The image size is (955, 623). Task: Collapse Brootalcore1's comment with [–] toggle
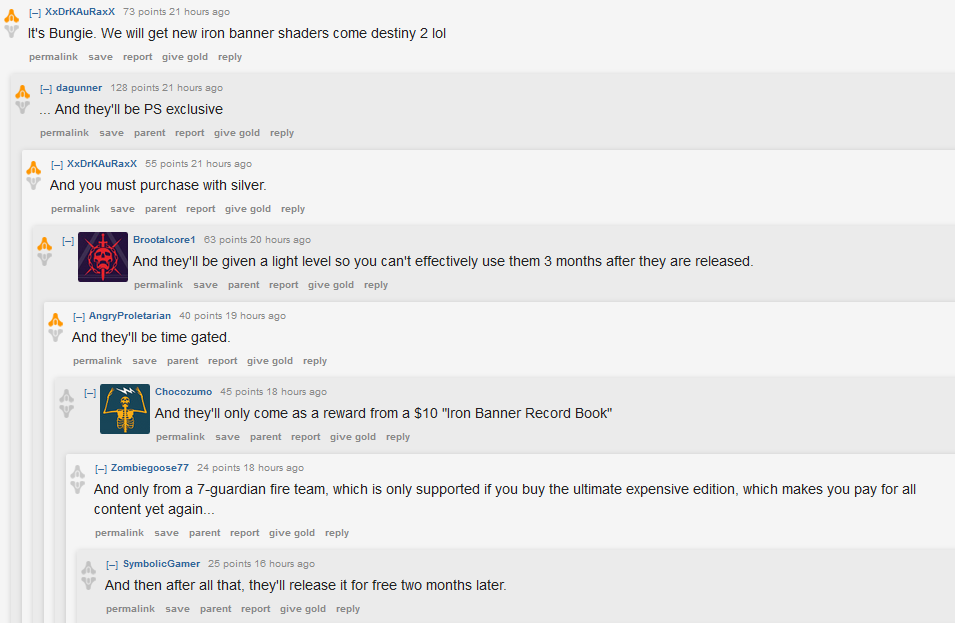pos(68,240)
